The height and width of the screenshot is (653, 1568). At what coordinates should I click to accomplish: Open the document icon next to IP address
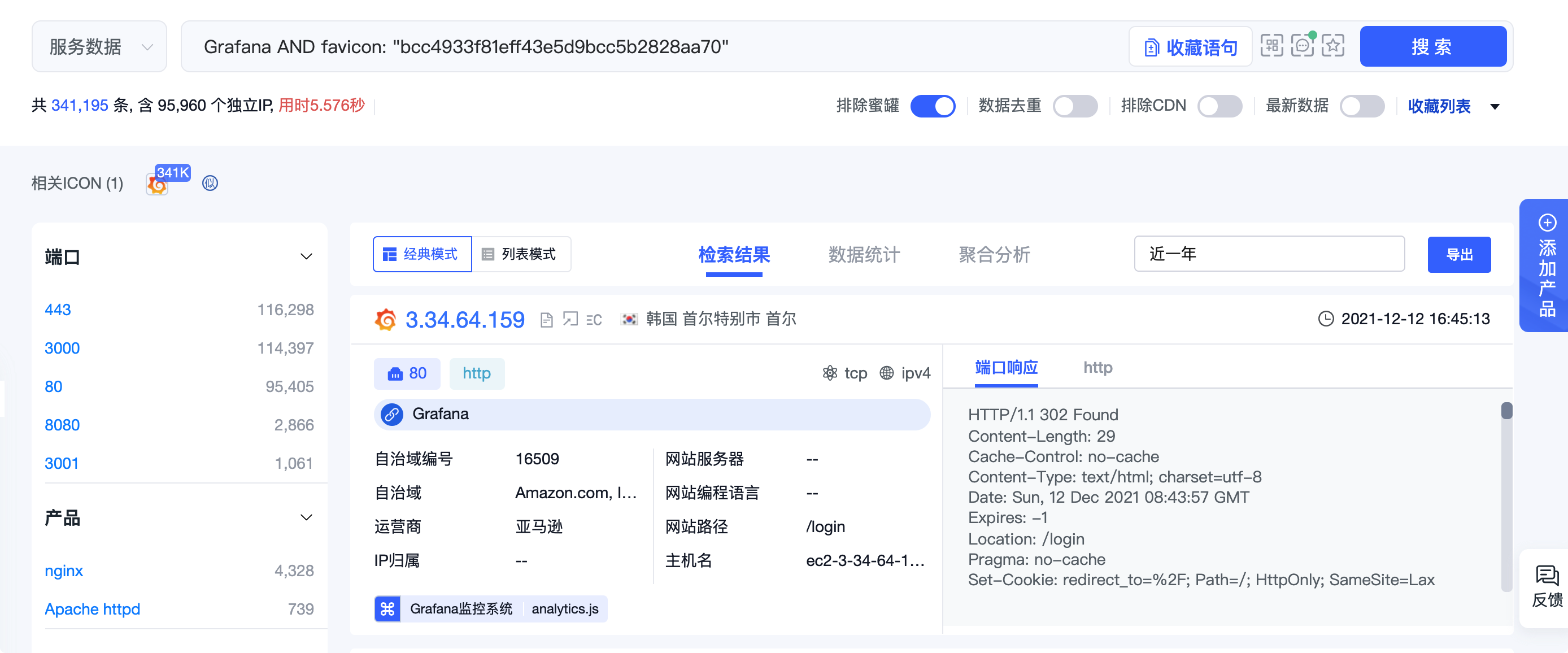pos(547,320)
